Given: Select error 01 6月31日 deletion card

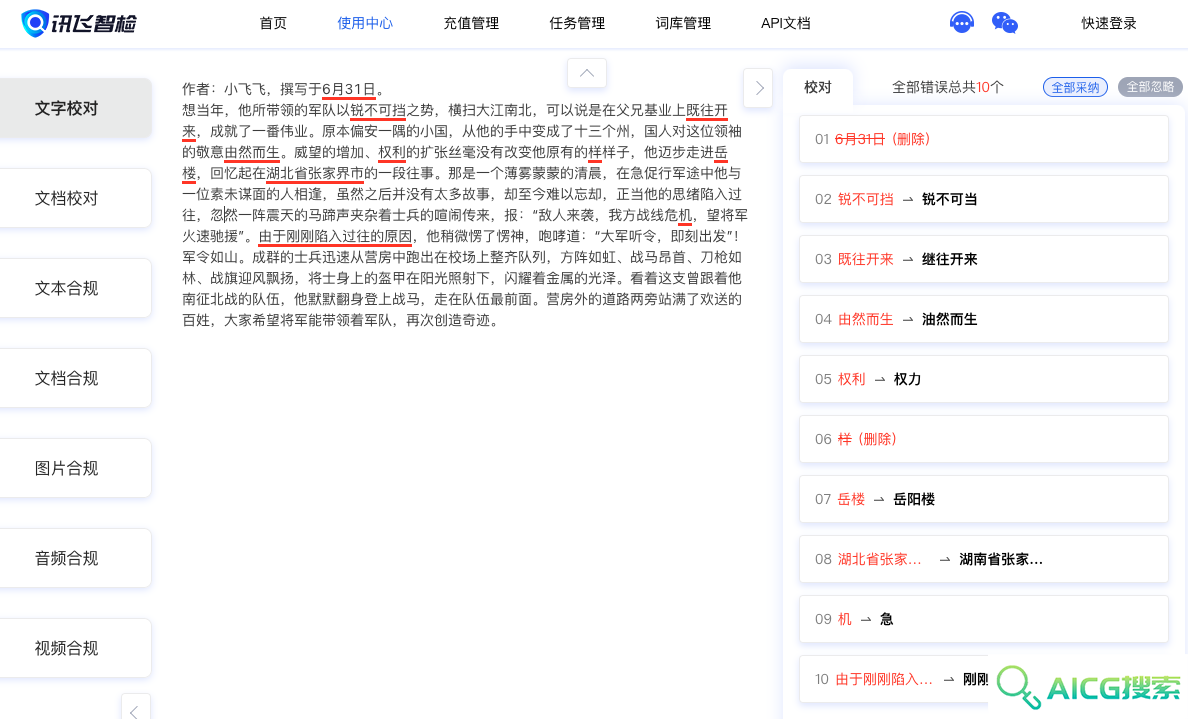Looking at the screenshot, I should 983,139.
